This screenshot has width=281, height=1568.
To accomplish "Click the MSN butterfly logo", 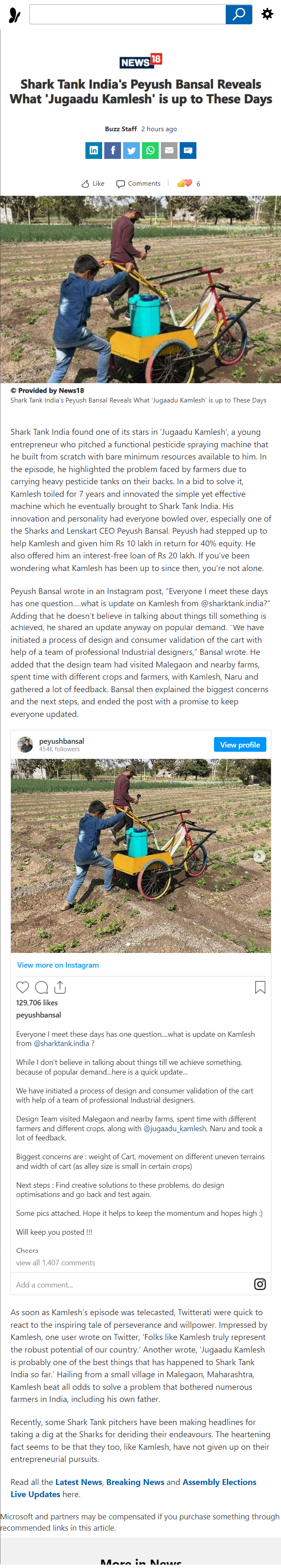I will click(x=15, y=15).
